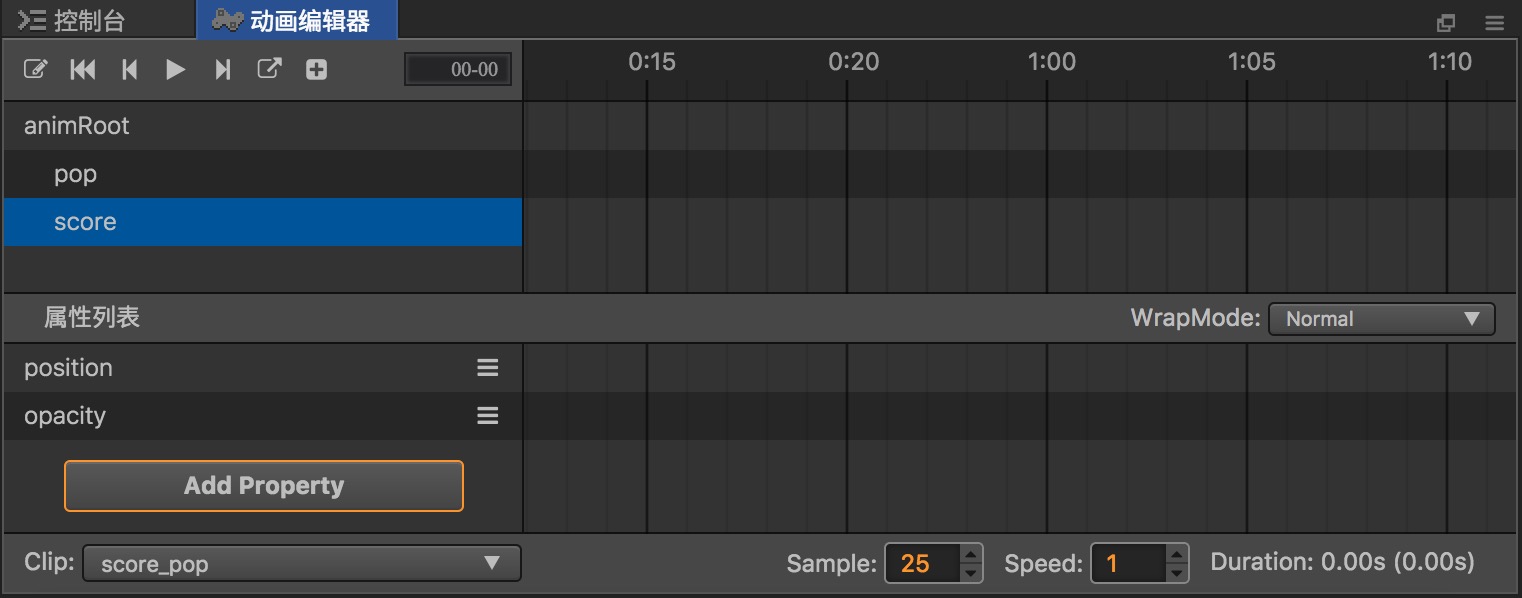Select the pop node
Image resolution: width=1522 pixels, height=598 pixels.
[x=76, y=174]
